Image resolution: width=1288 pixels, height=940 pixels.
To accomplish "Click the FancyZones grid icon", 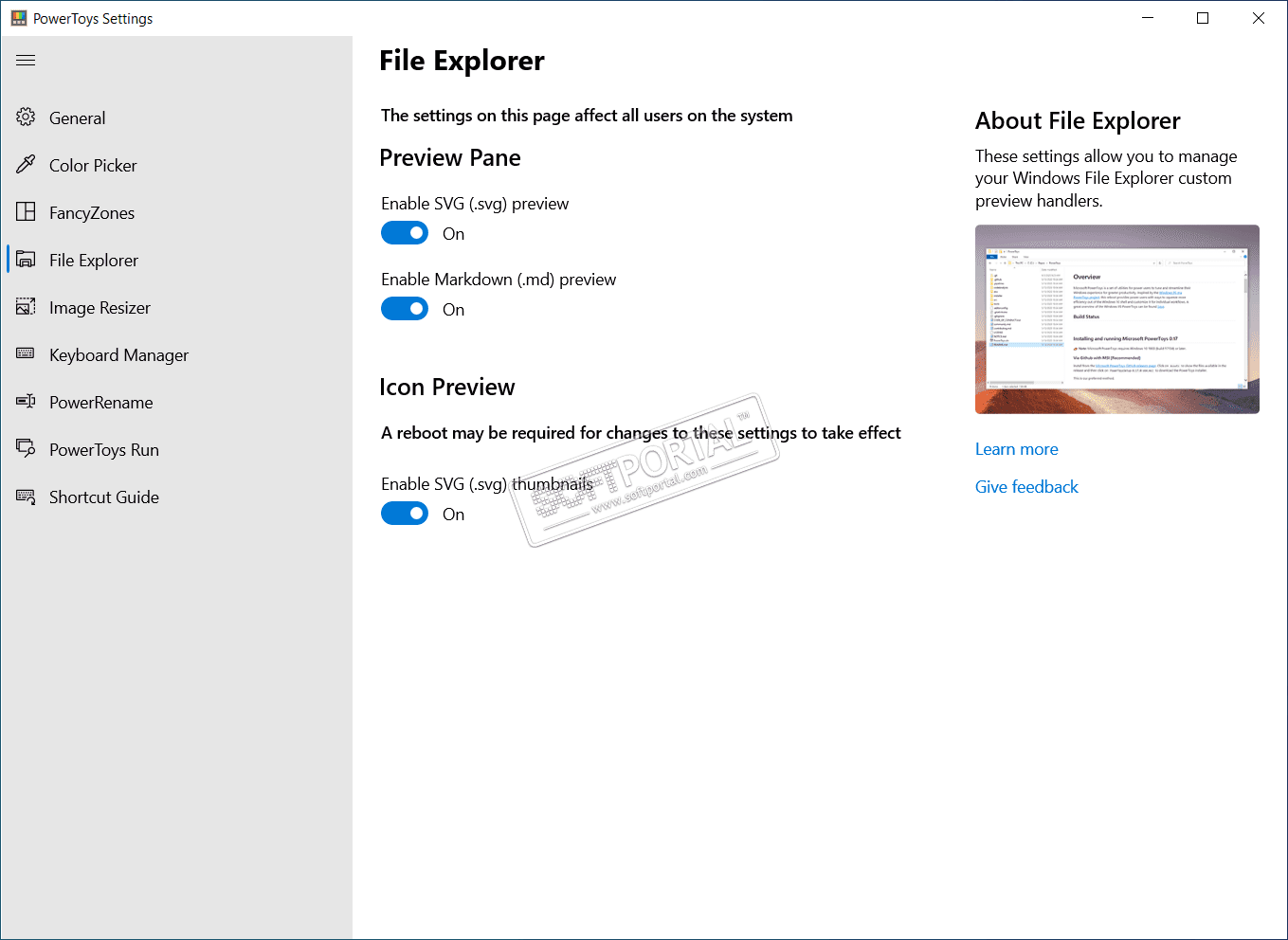I will click(x=26, y=212).
